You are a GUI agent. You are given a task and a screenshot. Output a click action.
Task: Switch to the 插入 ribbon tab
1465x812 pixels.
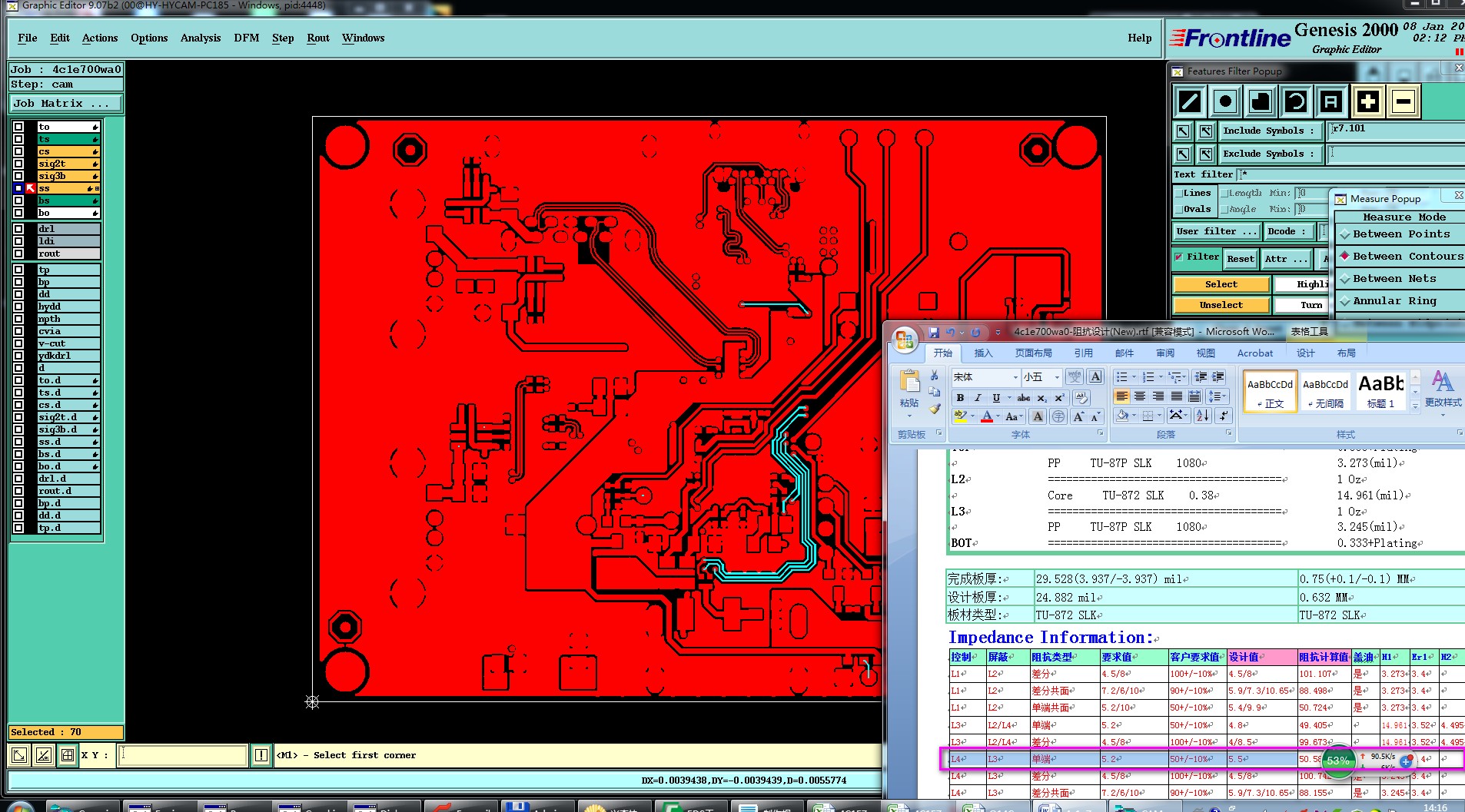click(983, 353)
